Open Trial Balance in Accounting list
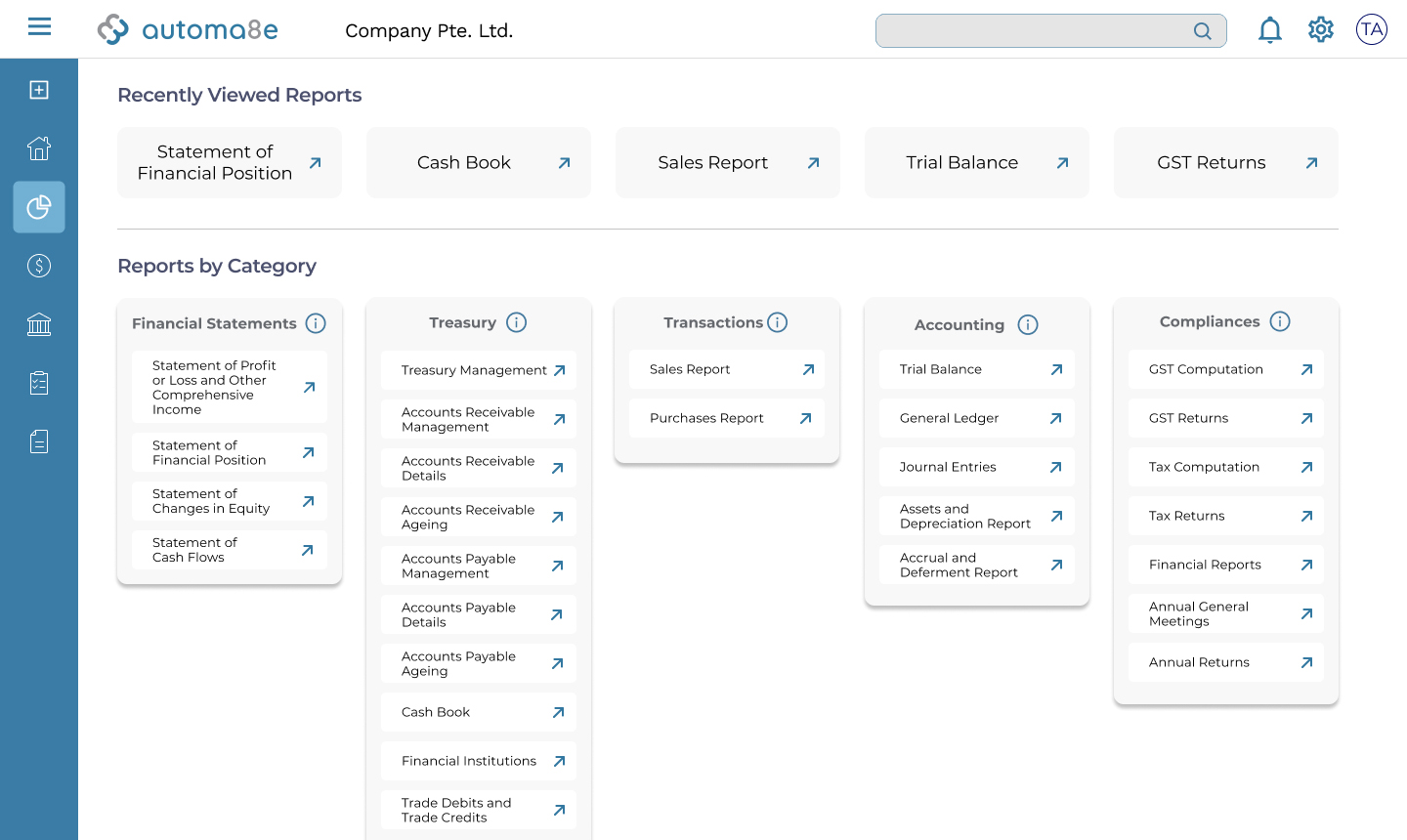Screen dimensions: 1407x840 tap(977, 369)
